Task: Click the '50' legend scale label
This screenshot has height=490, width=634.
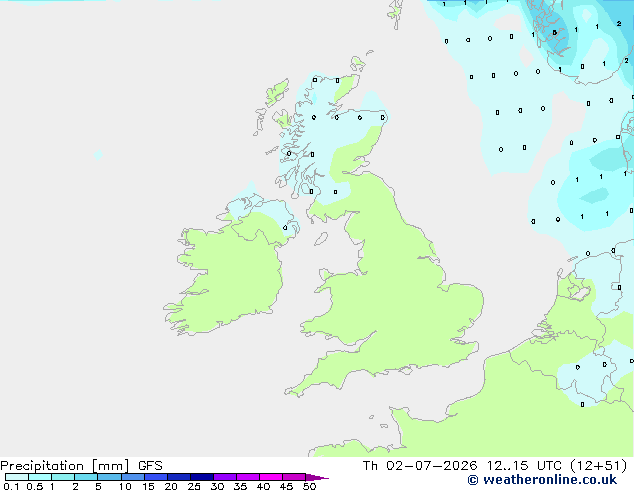Action: point(309,486)
